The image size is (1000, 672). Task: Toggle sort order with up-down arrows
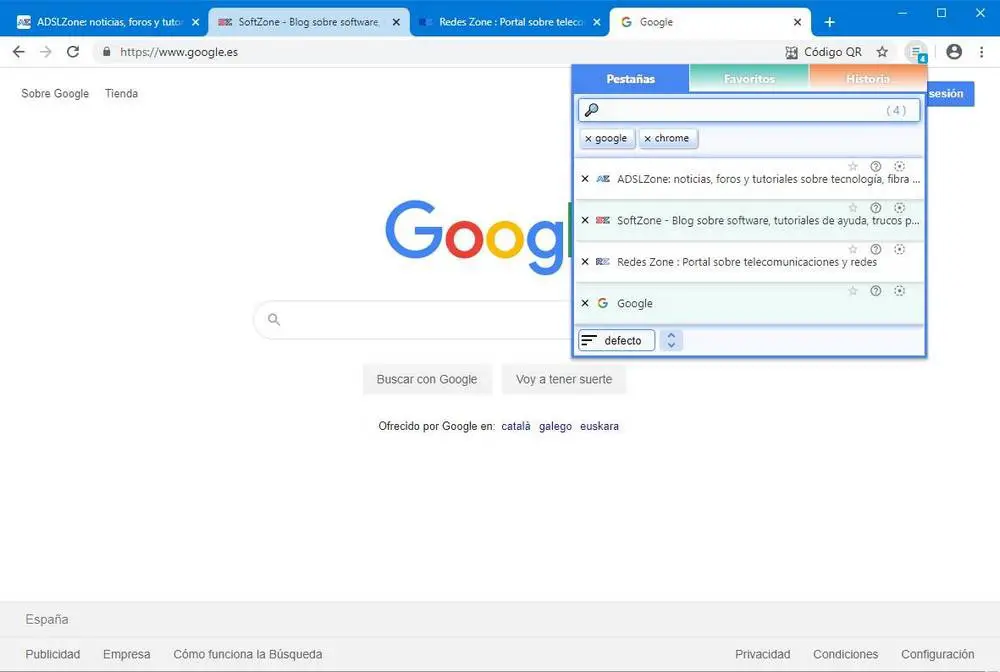[671, 340]
